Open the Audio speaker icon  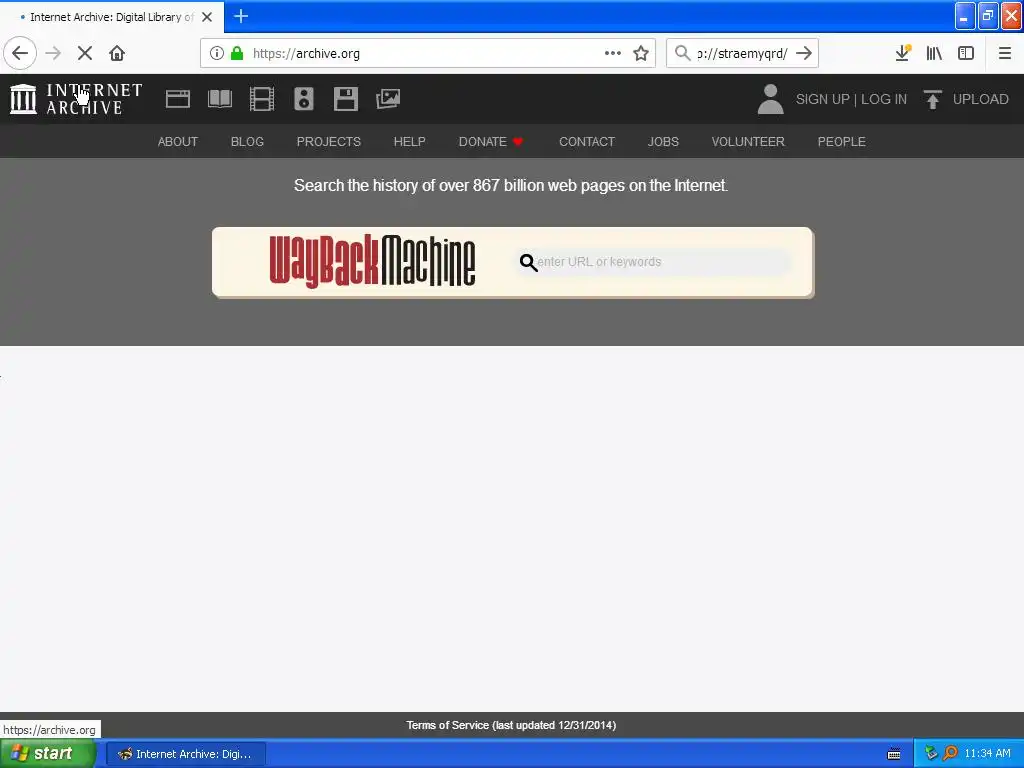pos(304,99)
